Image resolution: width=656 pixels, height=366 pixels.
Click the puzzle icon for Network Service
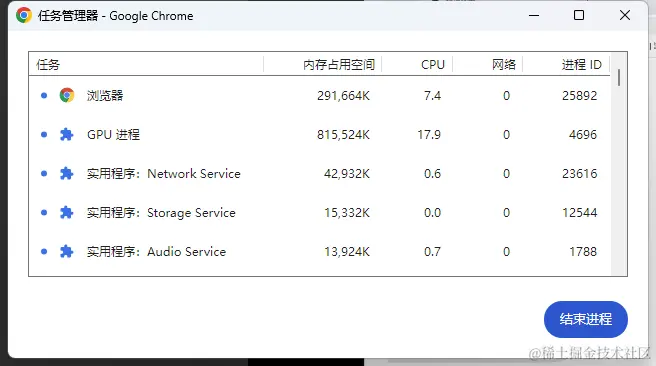pyautogui.click(x=67, y=173)
